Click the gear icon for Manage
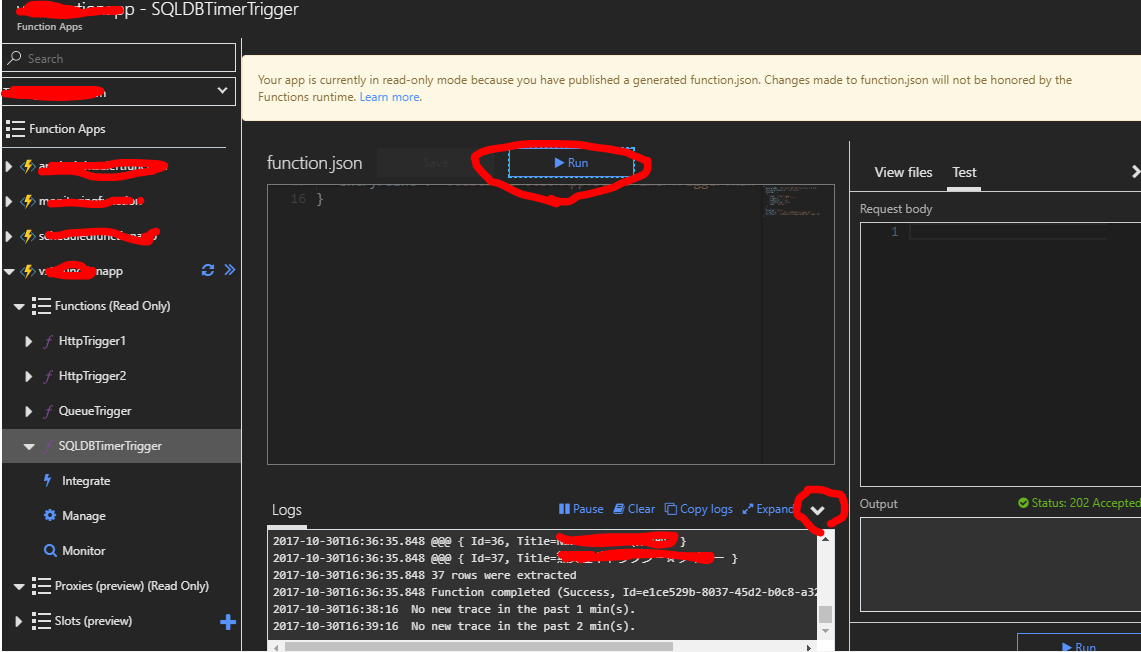Image resolution: width=1141 pixels, height=652 pixels. click(x=49, y=515)
